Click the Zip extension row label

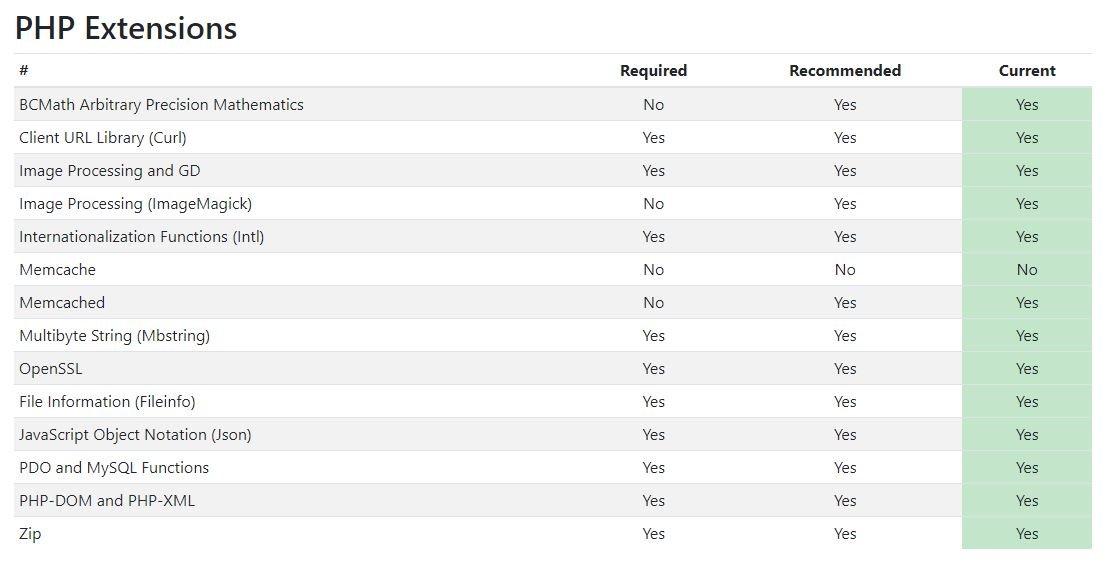[30, 533]
